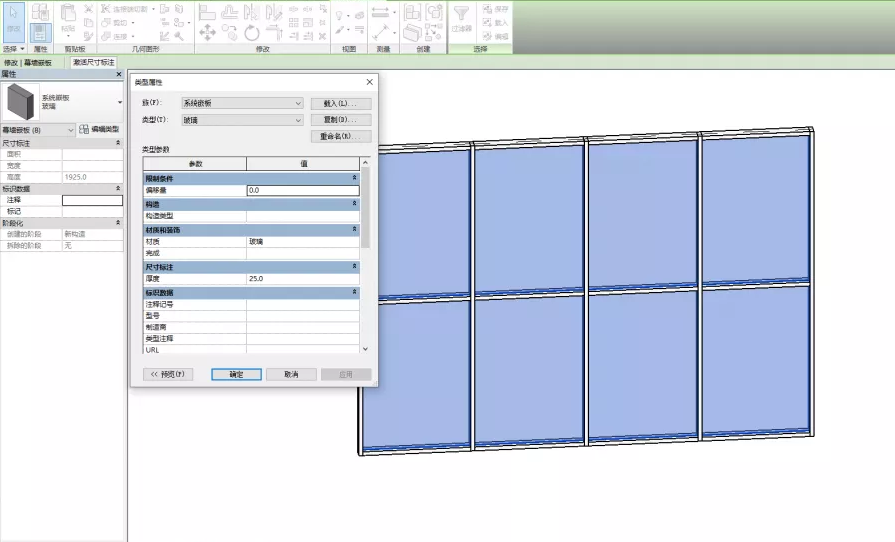Select the Move tool with four arrows
The image size is (895, 542).
pos(207,33)
